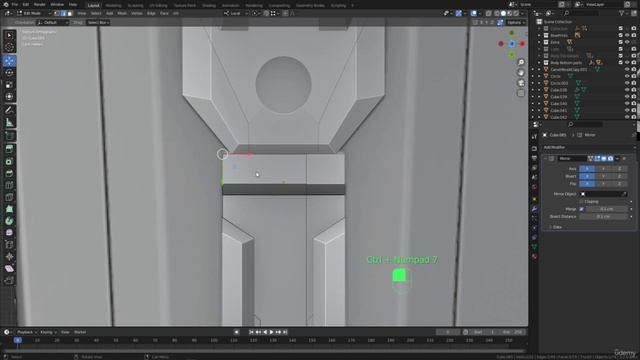
Task: Click the Play animation button
Action: 271,332
